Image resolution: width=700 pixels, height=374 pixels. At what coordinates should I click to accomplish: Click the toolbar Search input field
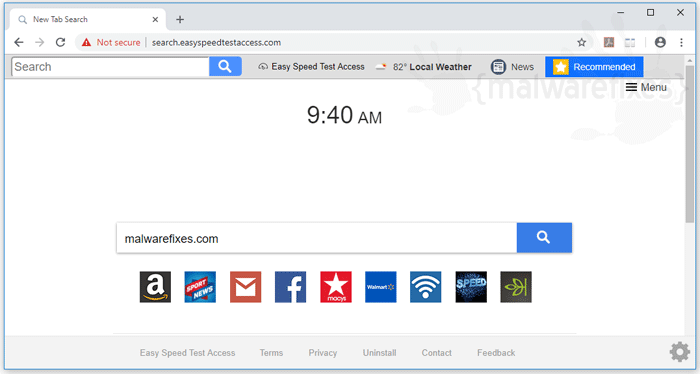[110, 67]
